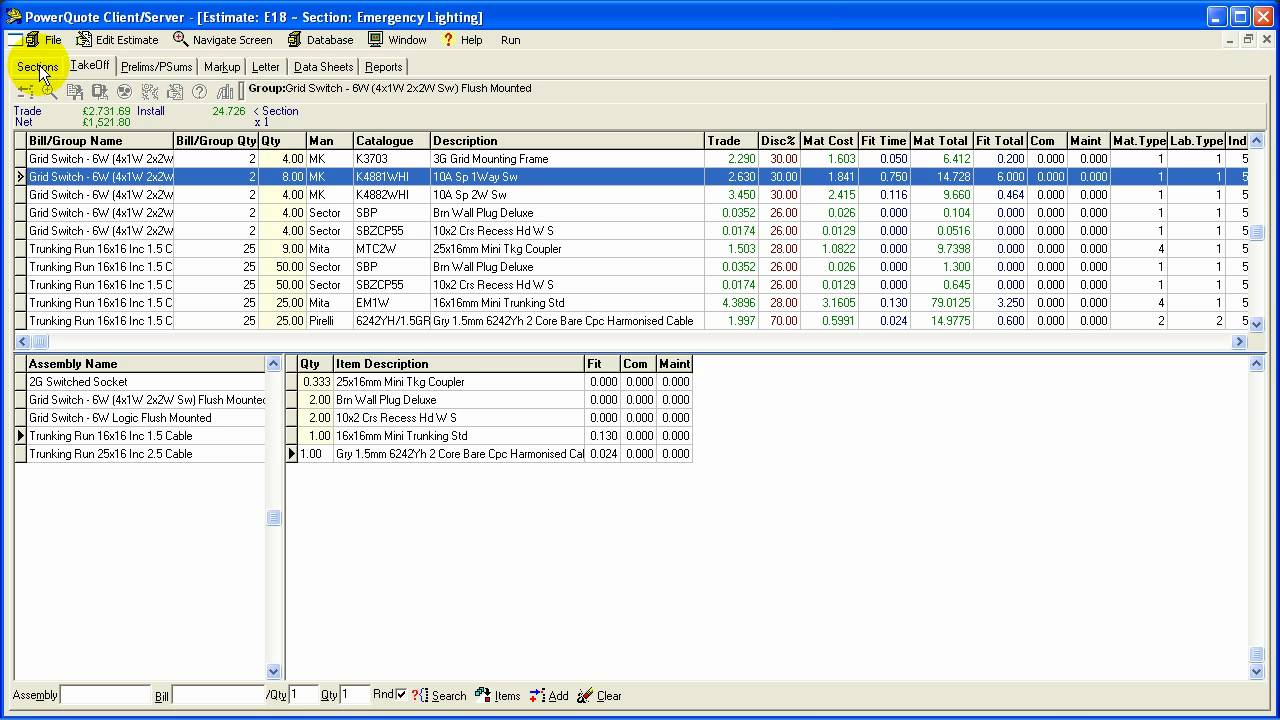The image size is (1280, 720).
Task: Click in the Bill input field
Action: pos(218,695)
